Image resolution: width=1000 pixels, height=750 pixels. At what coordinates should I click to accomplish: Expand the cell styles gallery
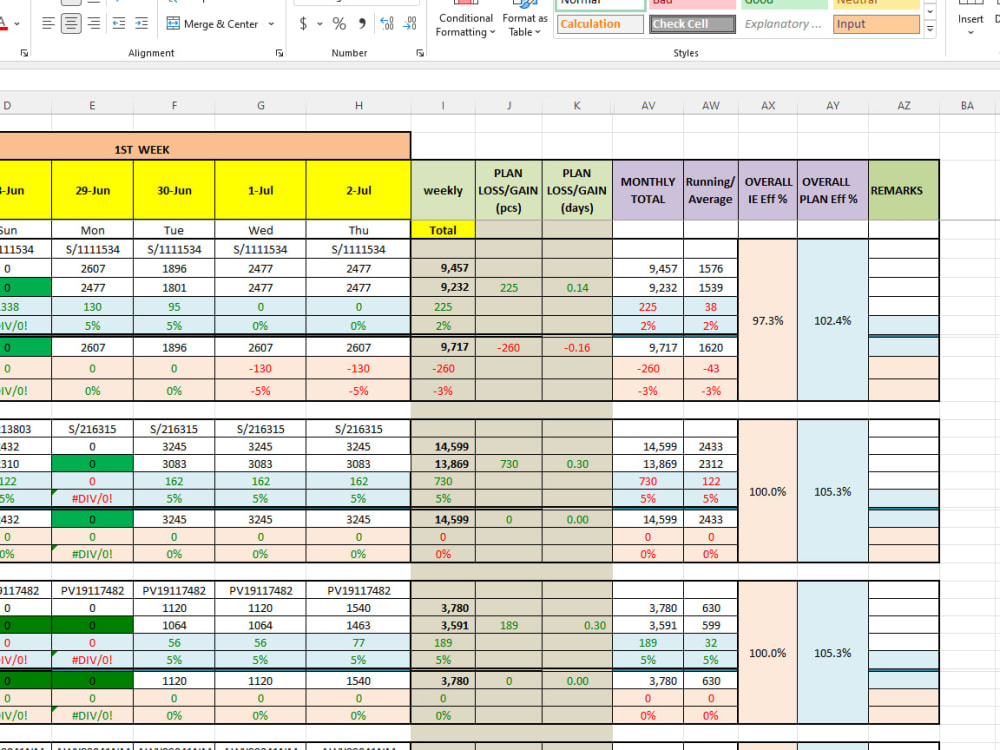point(930,29)
